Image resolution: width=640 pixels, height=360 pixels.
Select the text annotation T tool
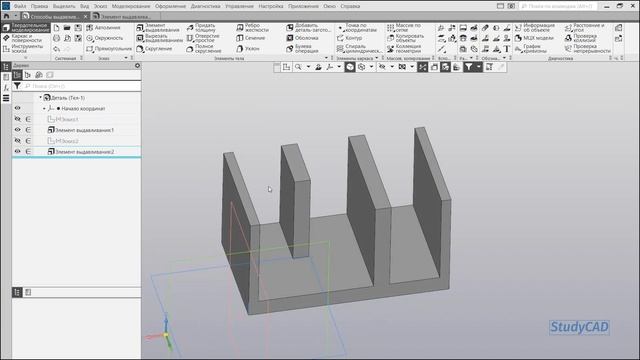pyautogui.click(x=507, y=49)
